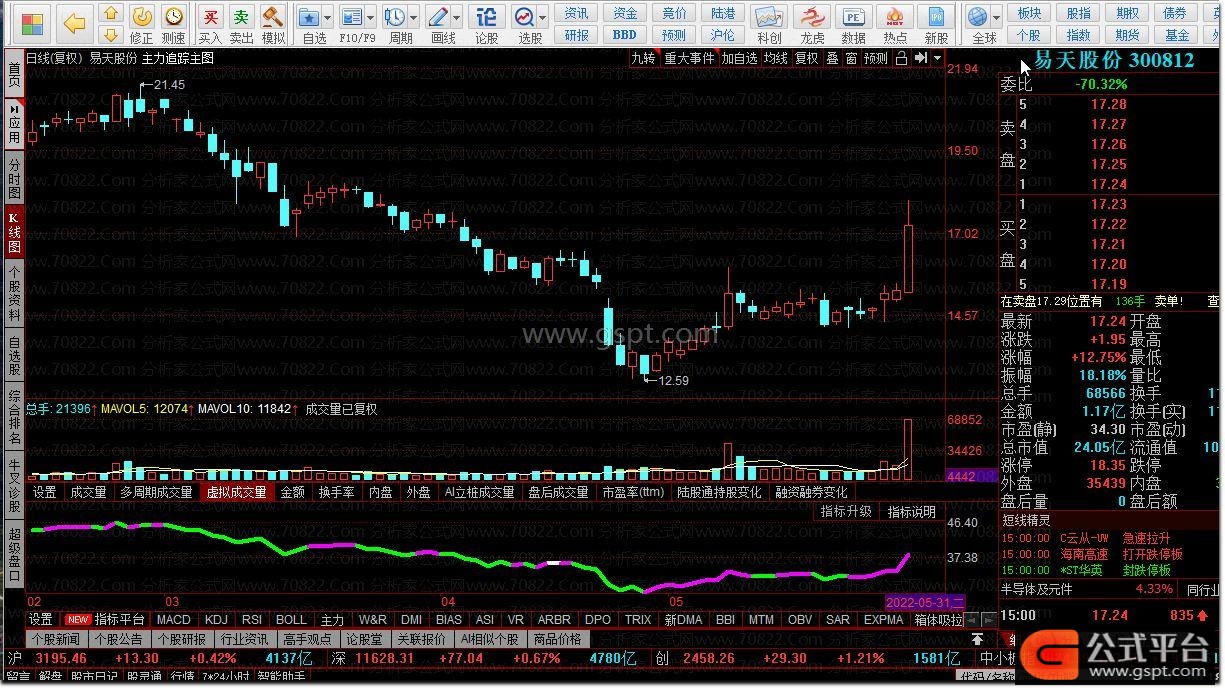Viewport: 1225px width, 688px height.
Task: Open the 自选 watchlist star-folder icon
Action: click(309, 16)
